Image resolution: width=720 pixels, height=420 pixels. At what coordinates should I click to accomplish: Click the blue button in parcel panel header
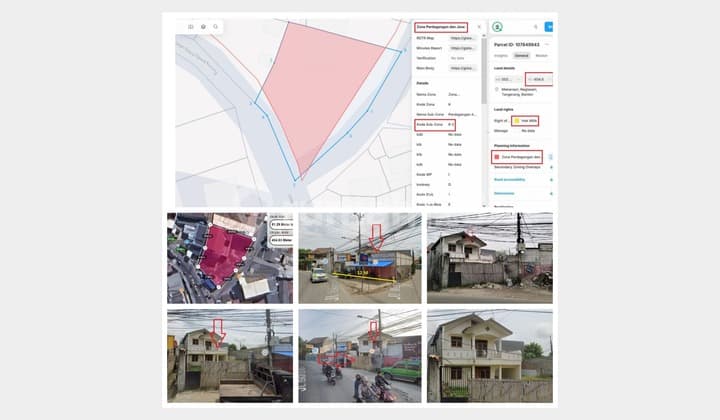548,27
